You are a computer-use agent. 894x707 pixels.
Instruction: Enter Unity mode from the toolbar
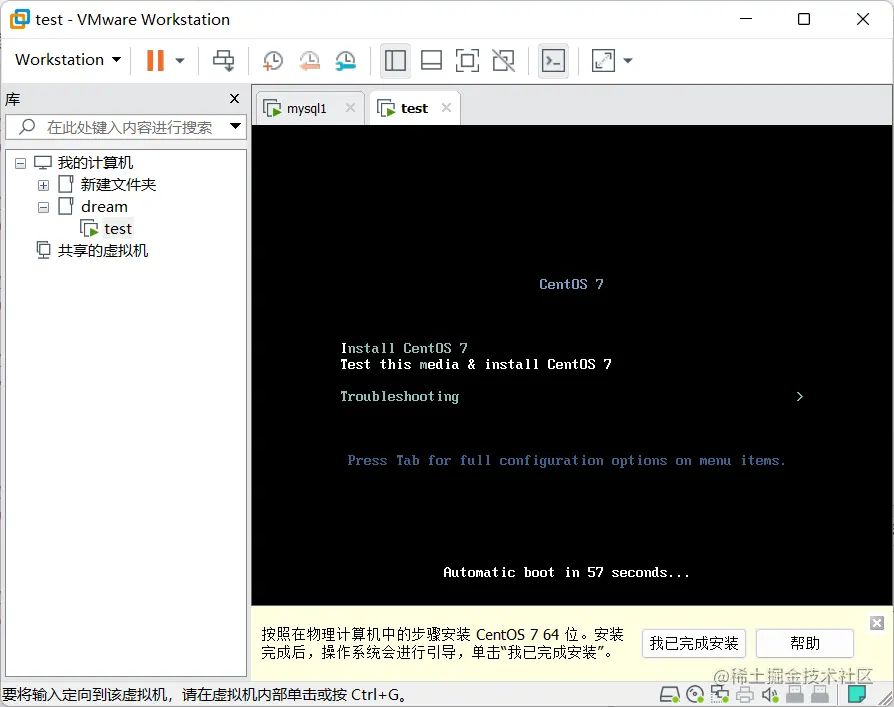(503, 60)
